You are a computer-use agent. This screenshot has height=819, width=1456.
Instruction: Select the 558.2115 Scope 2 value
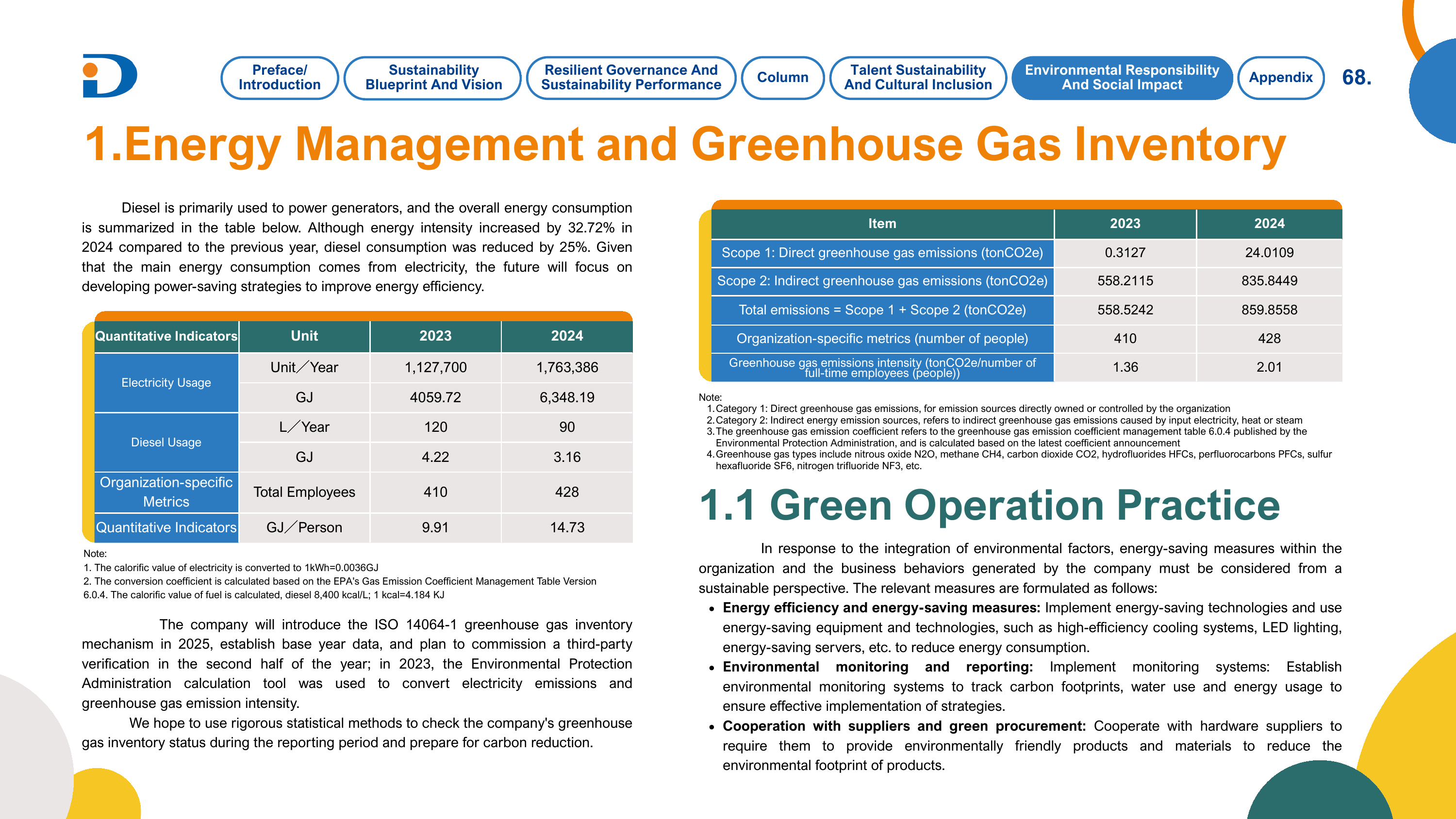click(1125, 281)
